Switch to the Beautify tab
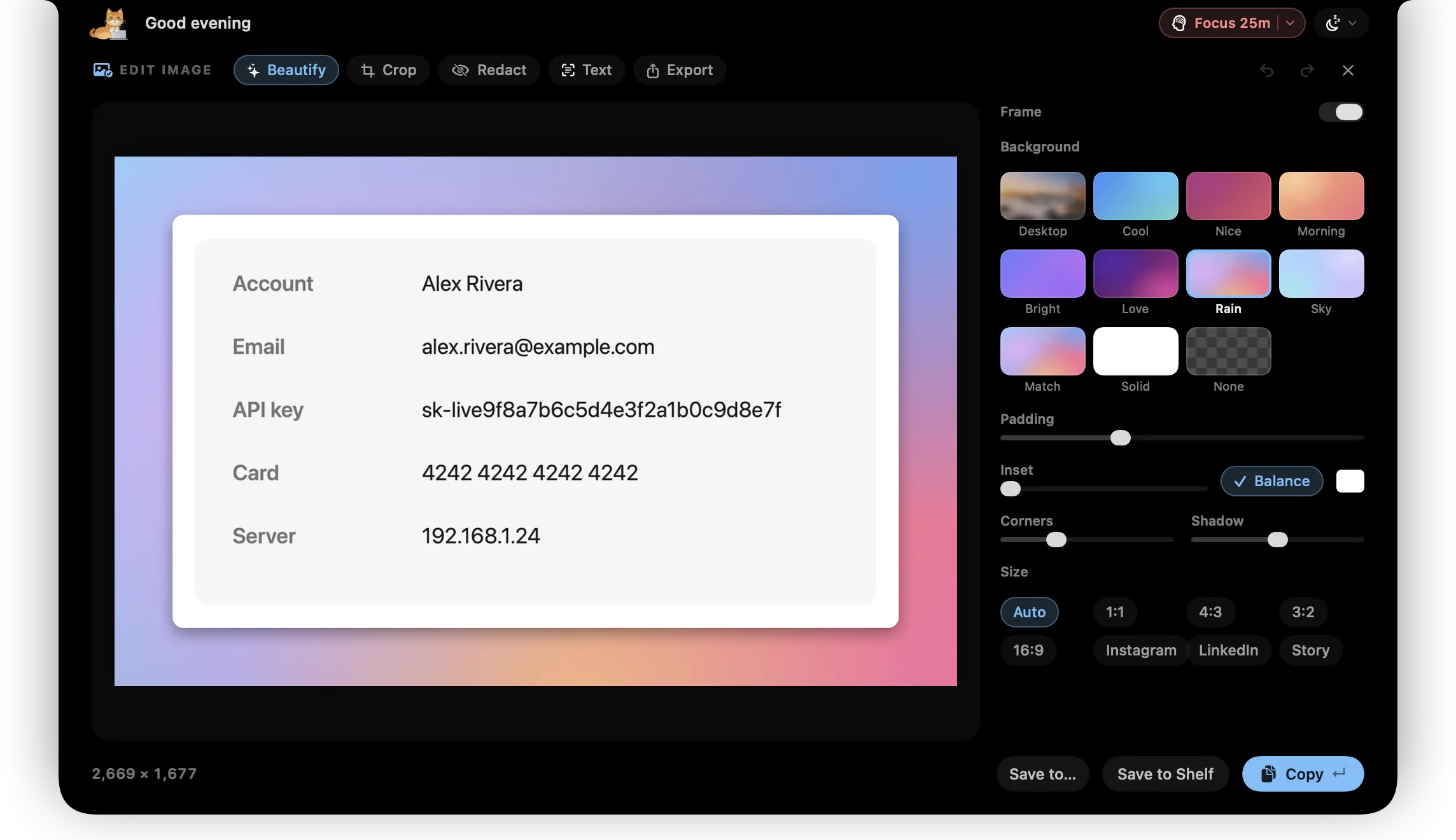 [x=286, y=70]
